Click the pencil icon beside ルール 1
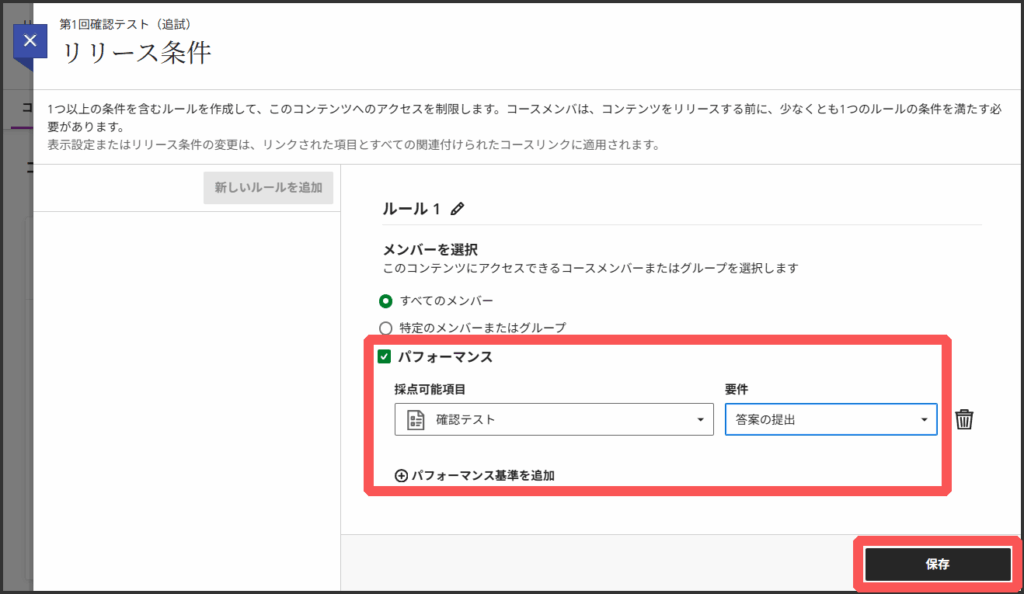The image size is (1024, 594). (458, 209)
